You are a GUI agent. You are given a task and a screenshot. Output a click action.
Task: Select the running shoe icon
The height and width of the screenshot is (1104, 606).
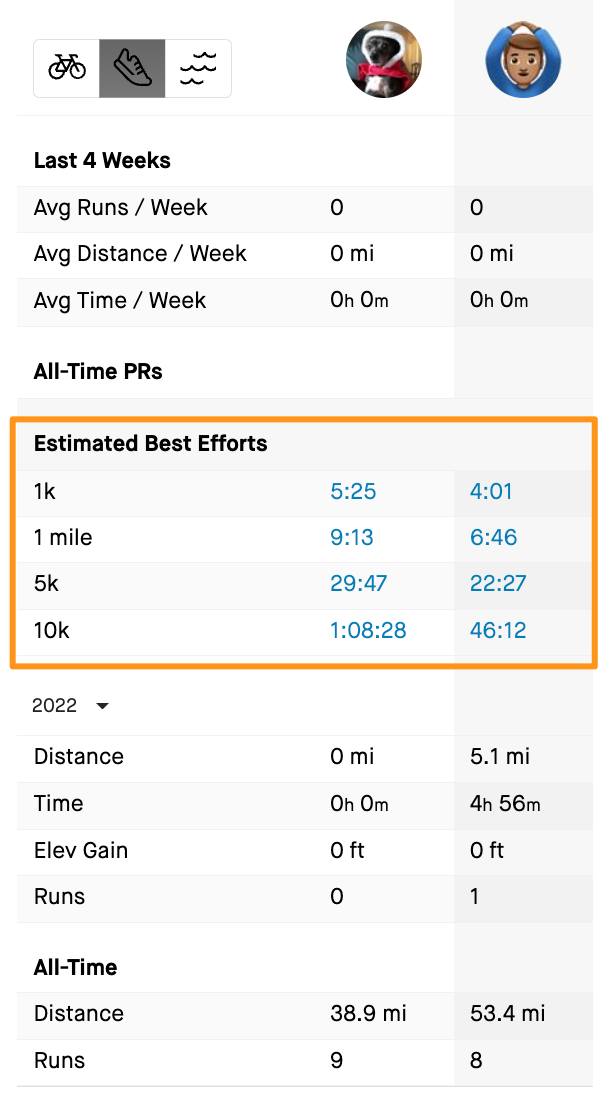pos(132,68)
